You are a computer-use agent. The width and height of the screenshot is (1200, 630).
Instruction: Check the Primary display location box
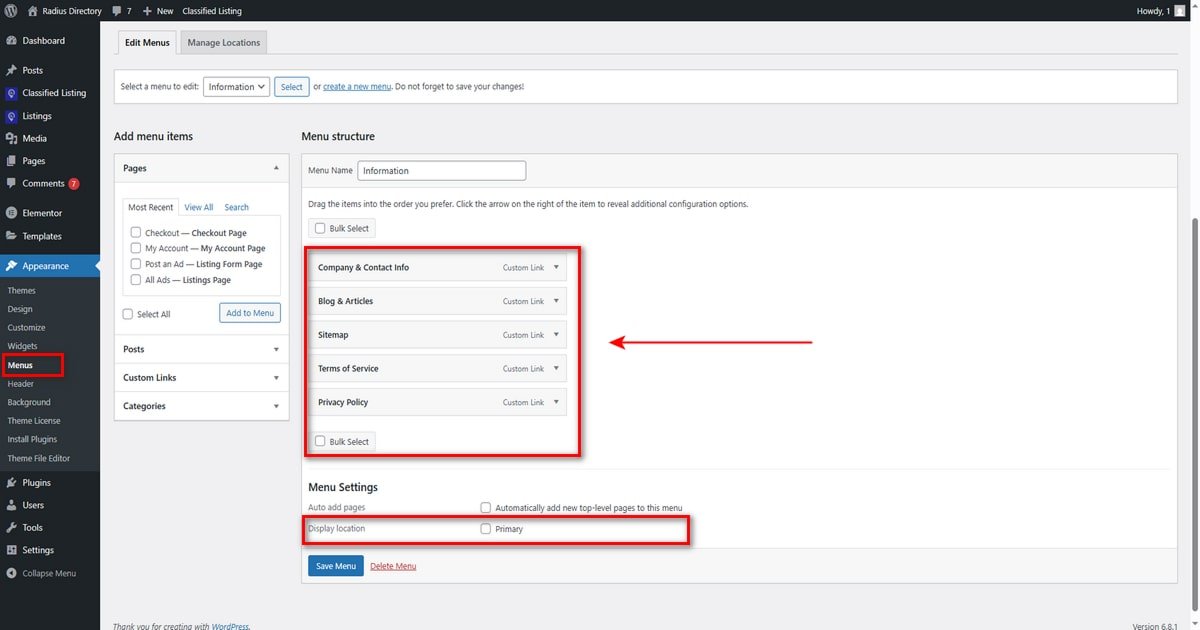(486, 529)
